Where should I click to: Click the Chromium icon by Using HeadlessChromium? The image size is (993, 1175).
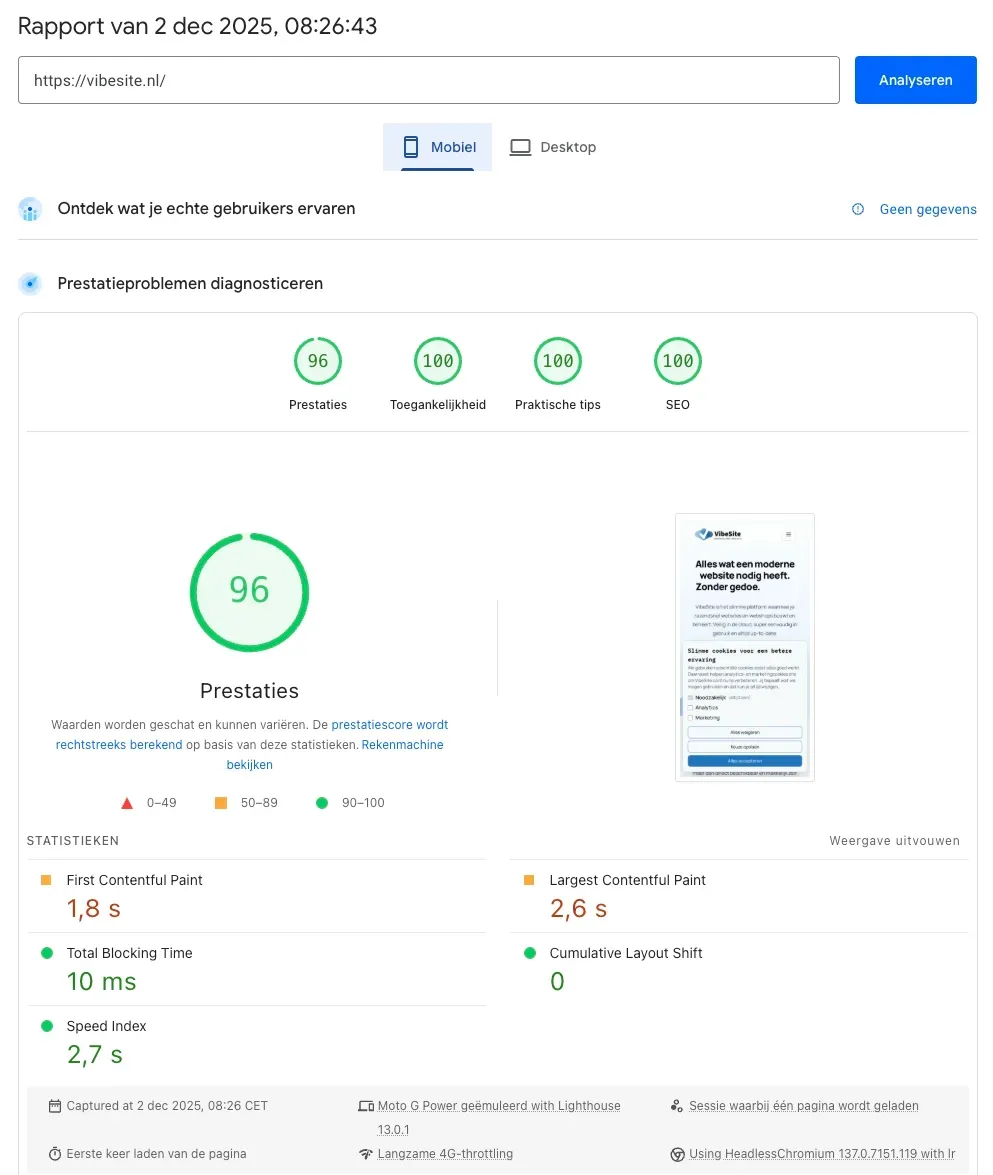tap(677, 1154)
